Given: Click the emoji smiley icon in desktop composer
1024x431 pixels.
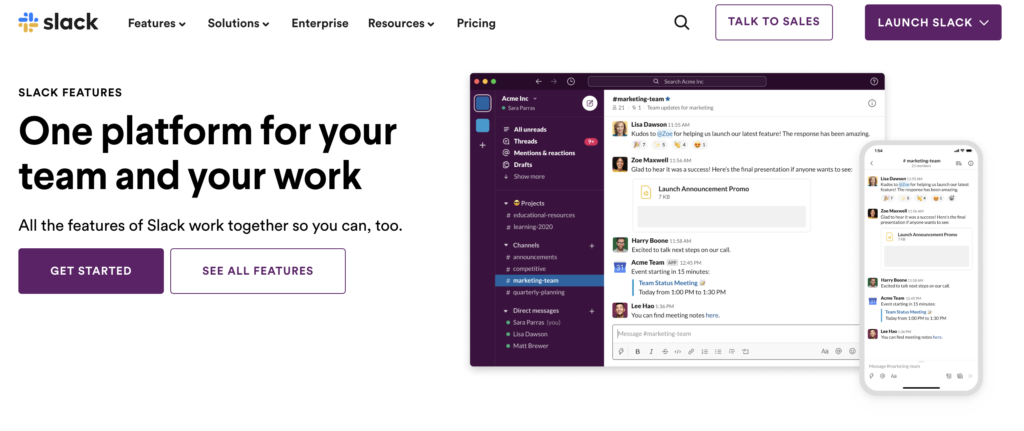Looking at the screenshot, I should pyautogui.click(x=852, y=351).
